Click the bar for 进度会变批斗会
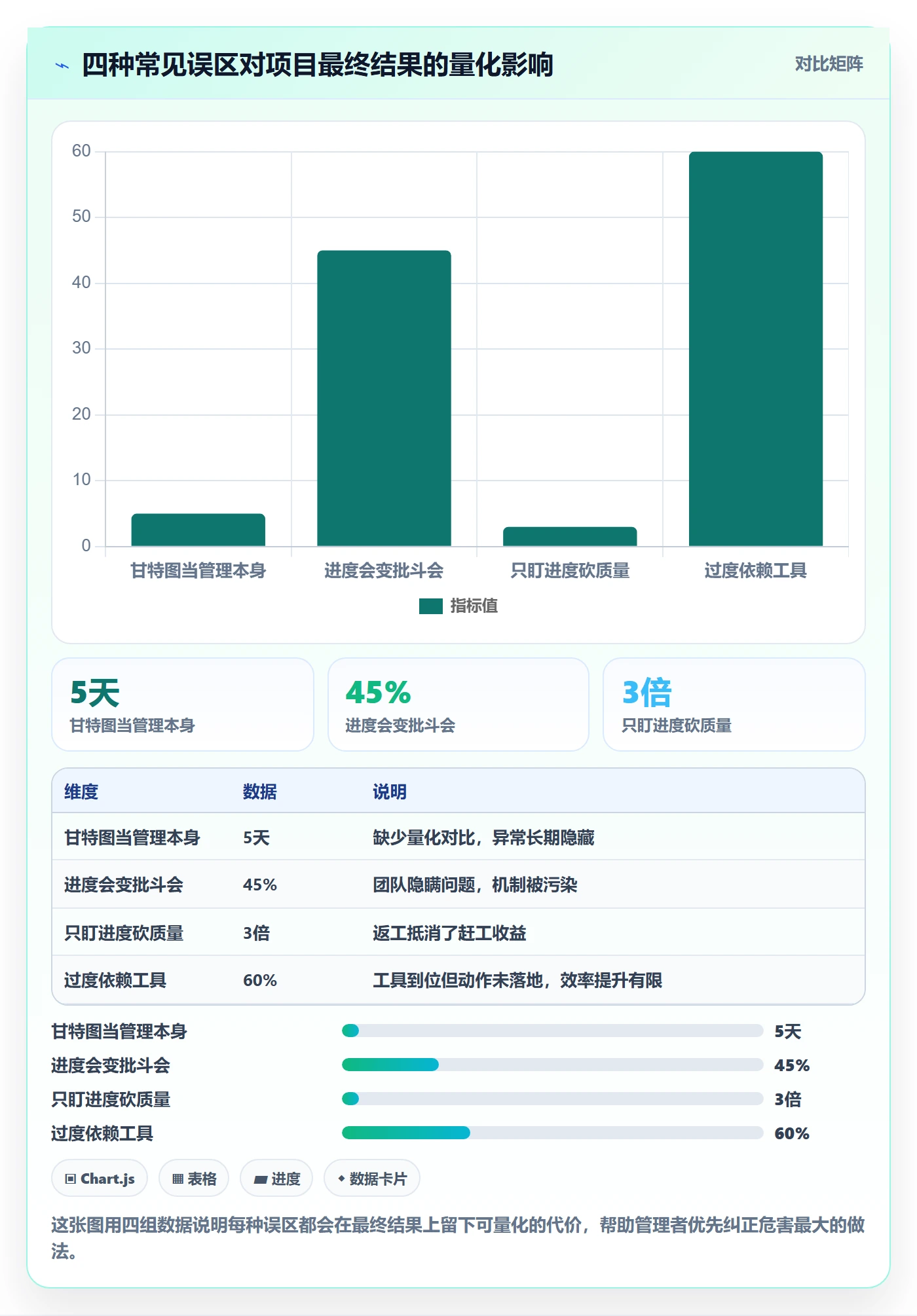 384,398
